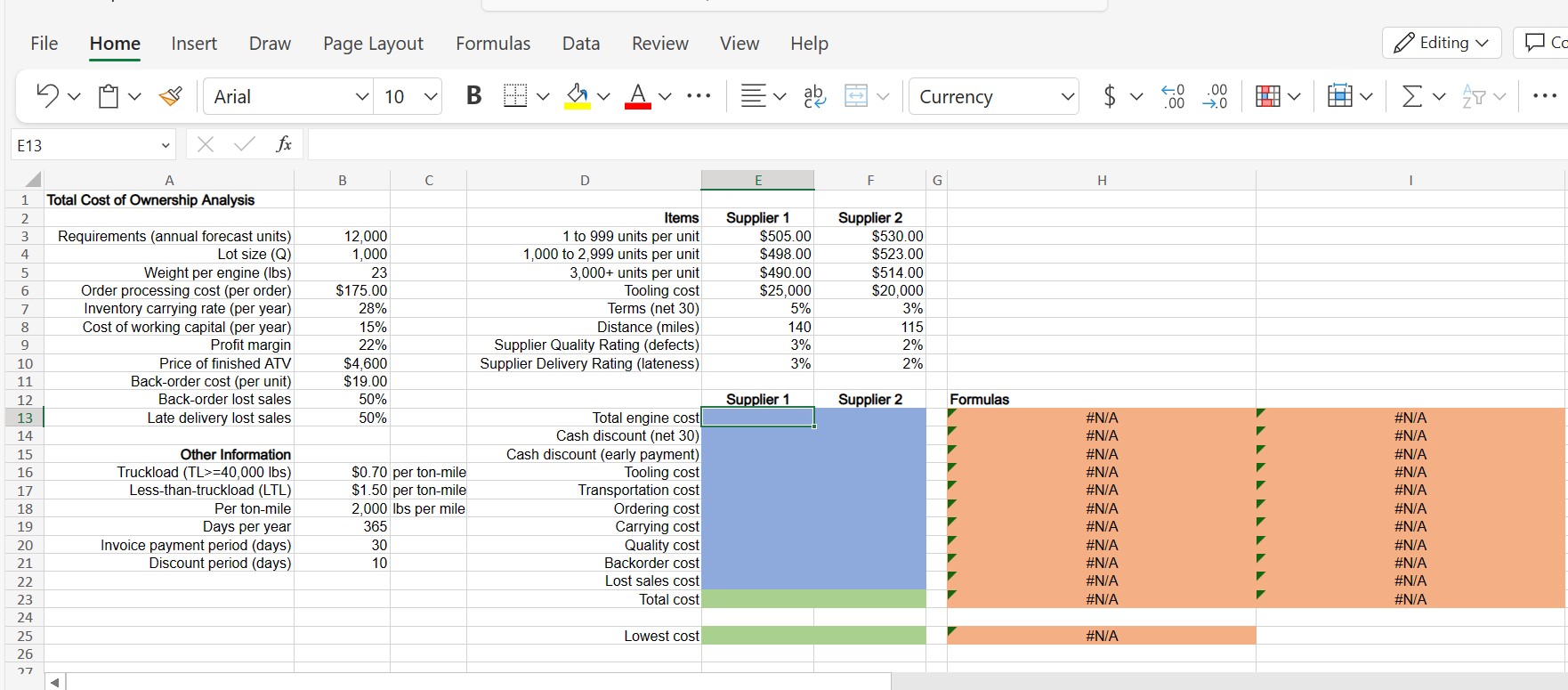Open Sort and Filter icon
Viewport: 1568px width, 690px height.
tap(1473, 96)
